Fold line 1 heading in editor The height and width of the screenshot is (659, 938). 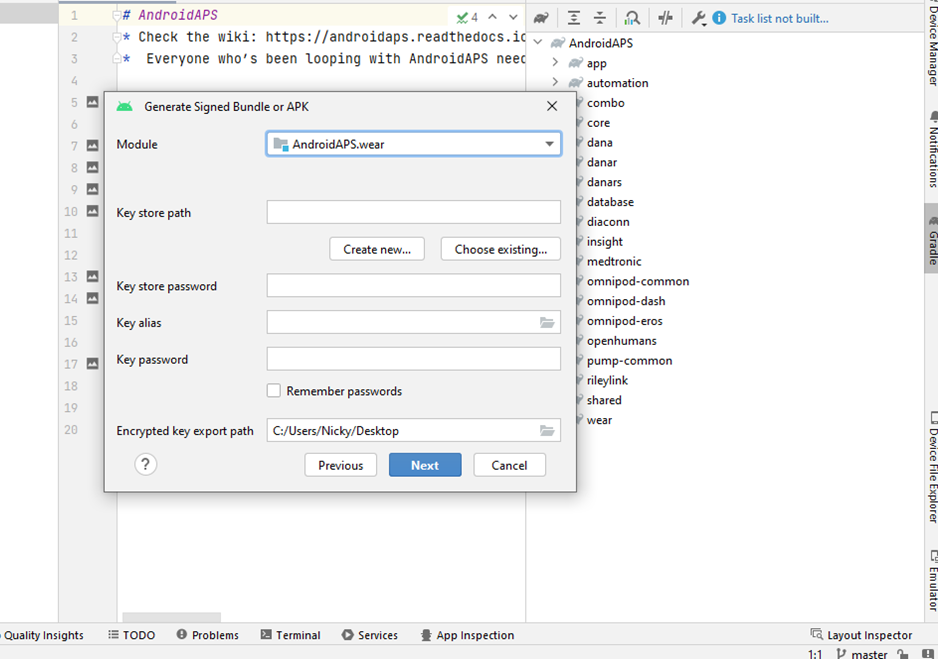coord(117,16)
